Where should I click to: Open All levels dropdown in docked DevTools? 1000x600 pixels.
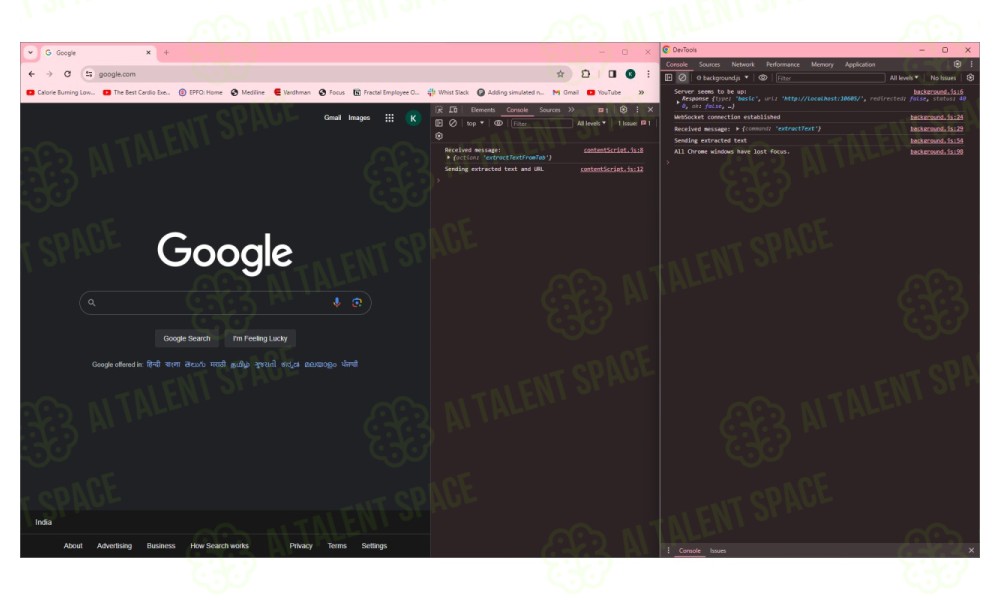(591, 123)
